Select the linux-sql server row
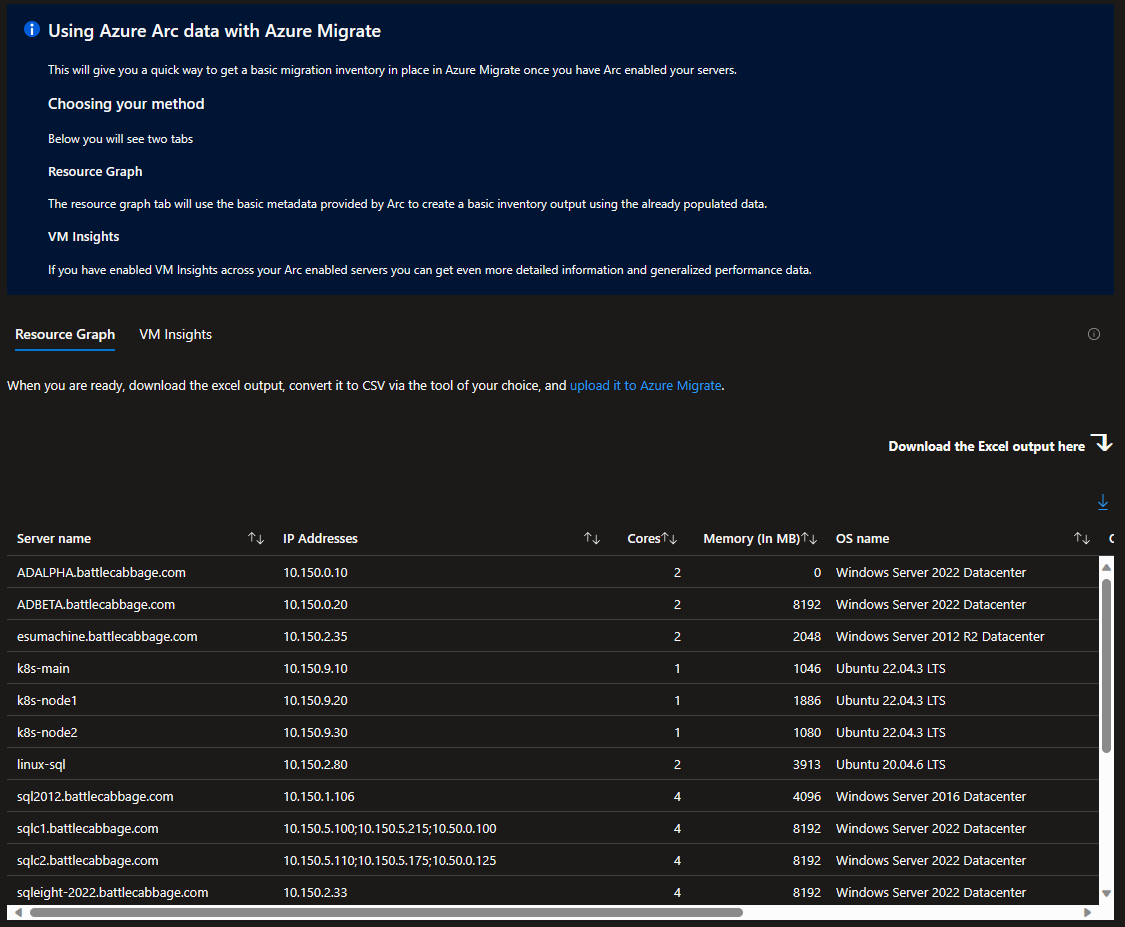 552,764
